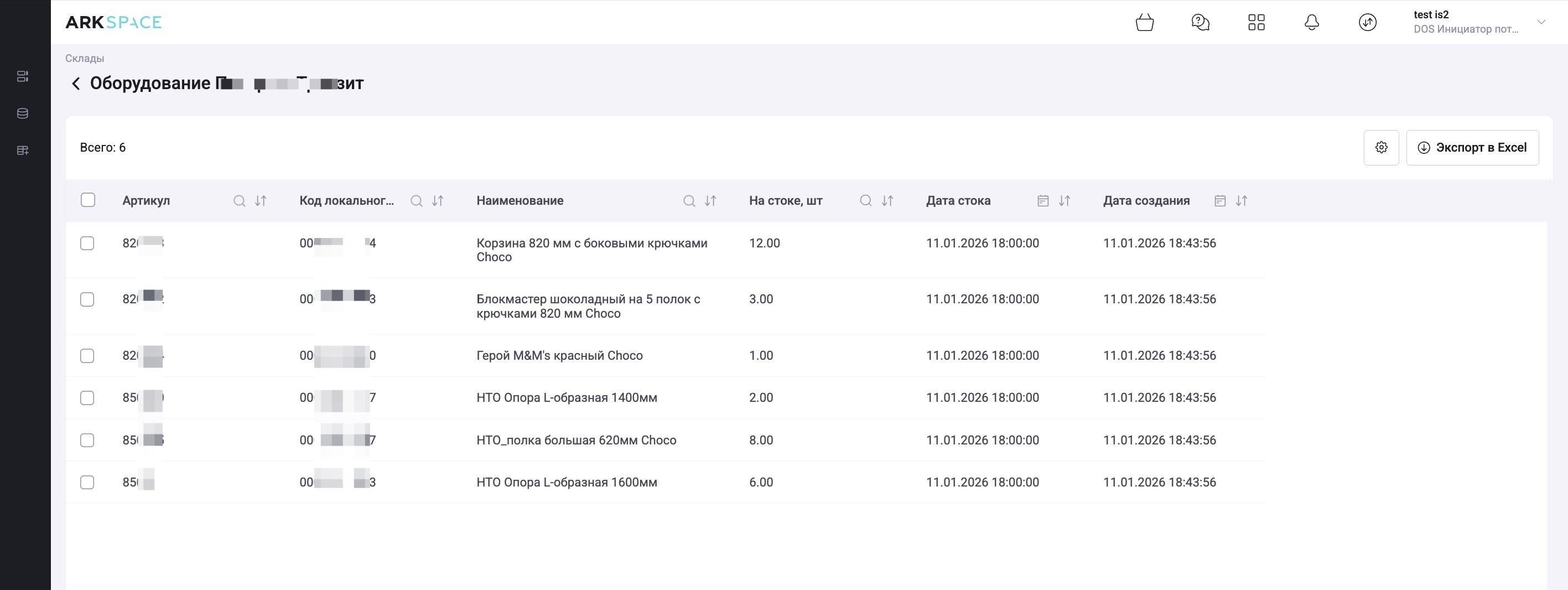Sort by На стоке, шт column
The image size is (1568, 590).
coord(887,201)
